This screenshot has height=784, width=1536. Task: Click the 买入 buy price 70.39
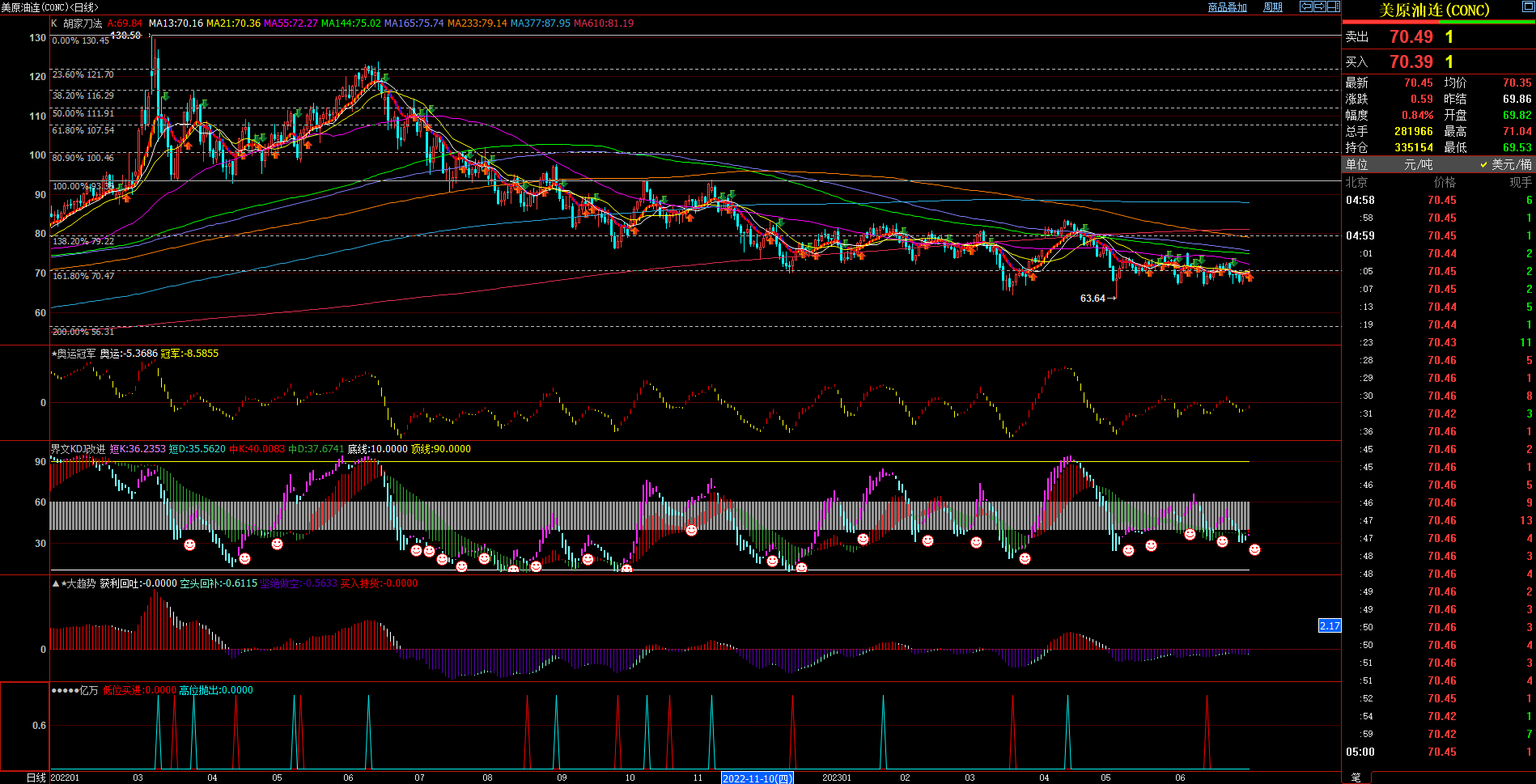click(1411, 62)
